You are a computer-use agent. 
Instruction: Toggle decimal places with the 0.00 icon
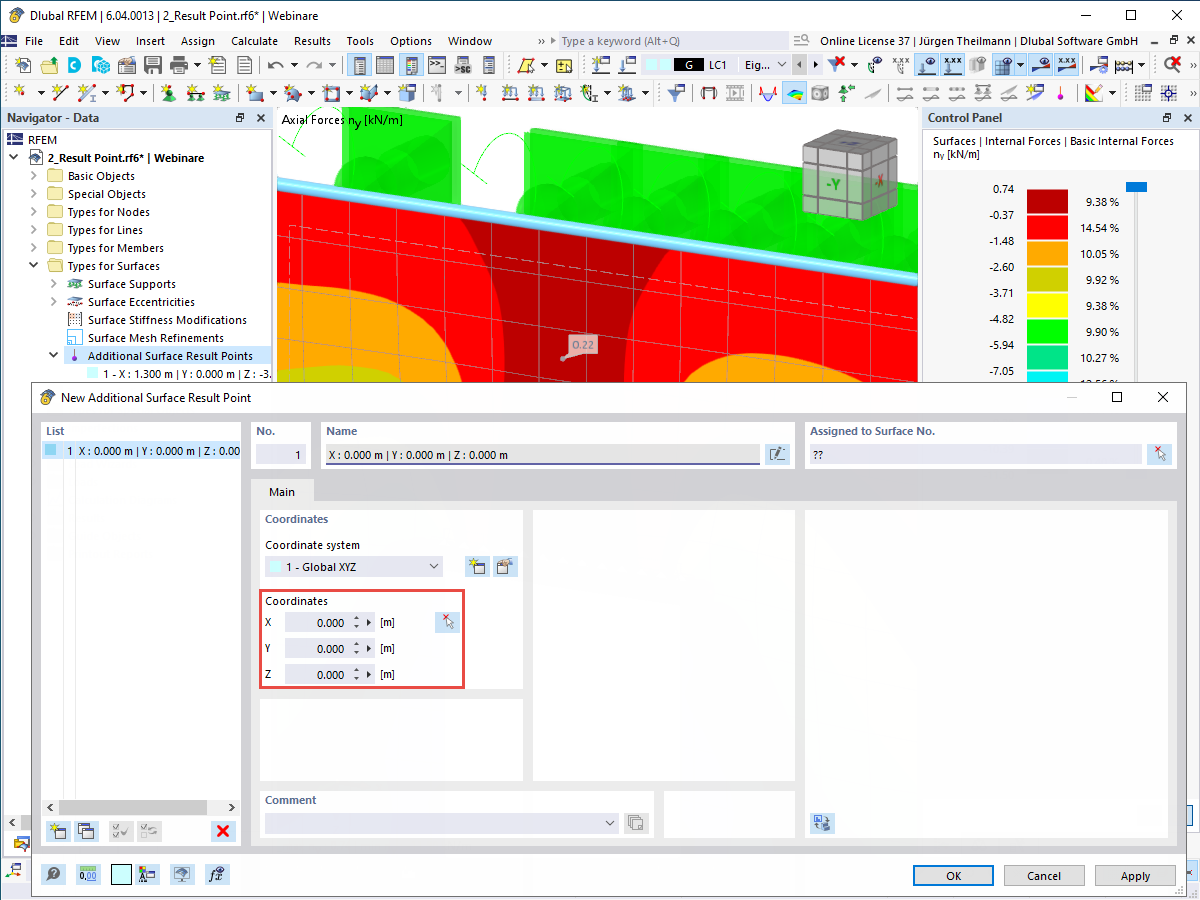(88, 874)
